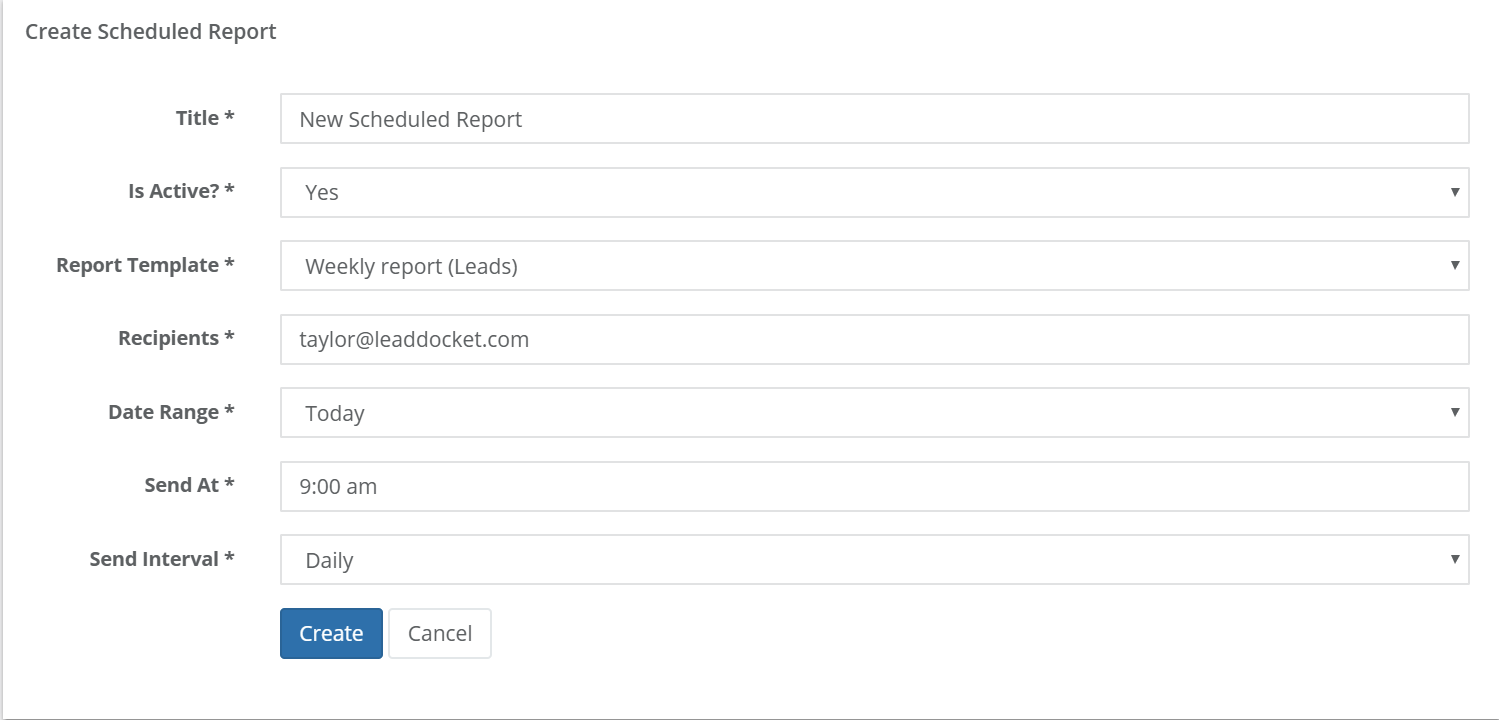Screen dimensions: 1499x720
Task: Click the "Recipients *" label
Action: pos(176,338)
